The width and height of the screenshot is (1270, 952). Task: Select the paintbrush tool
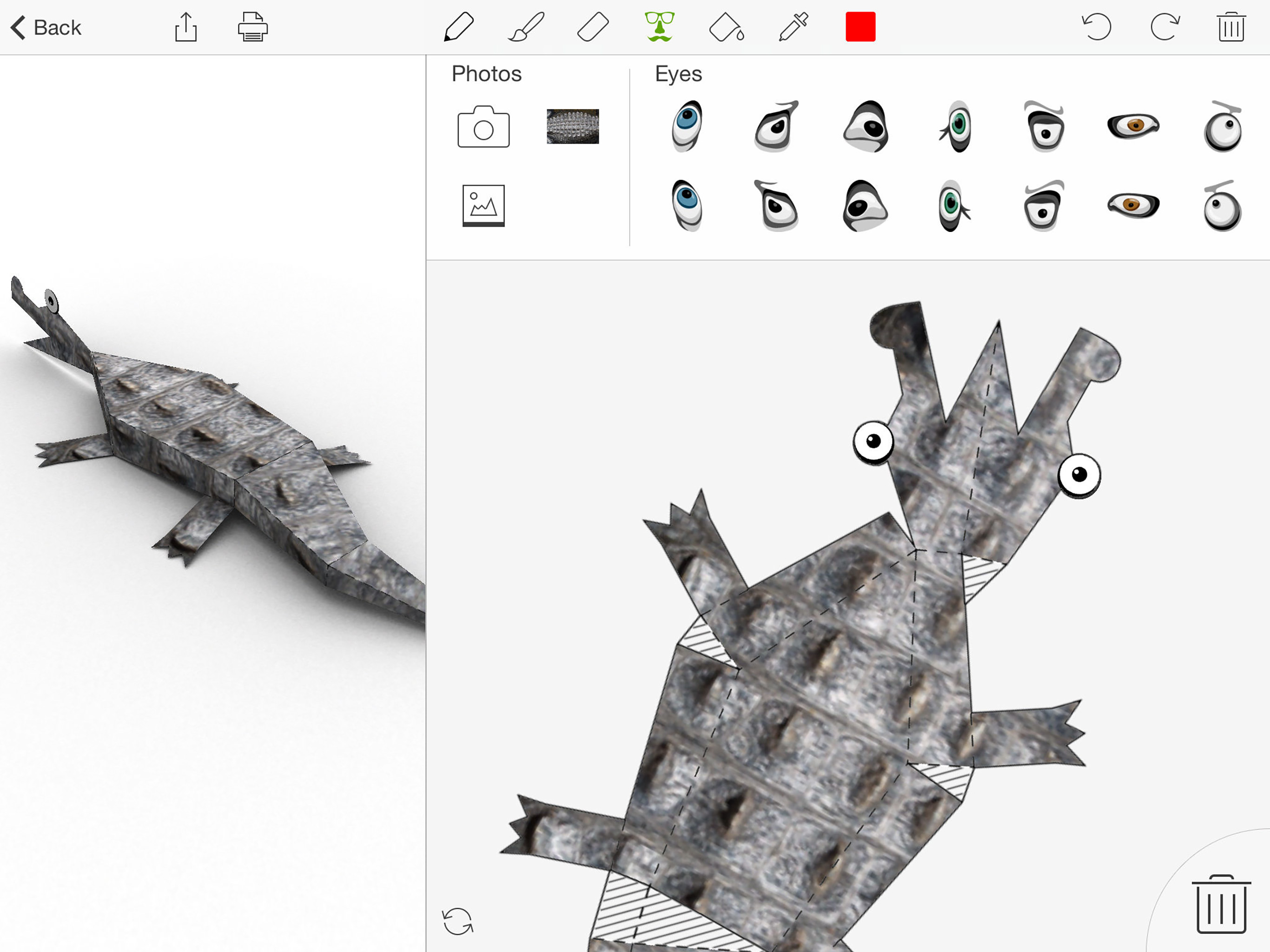526,27
